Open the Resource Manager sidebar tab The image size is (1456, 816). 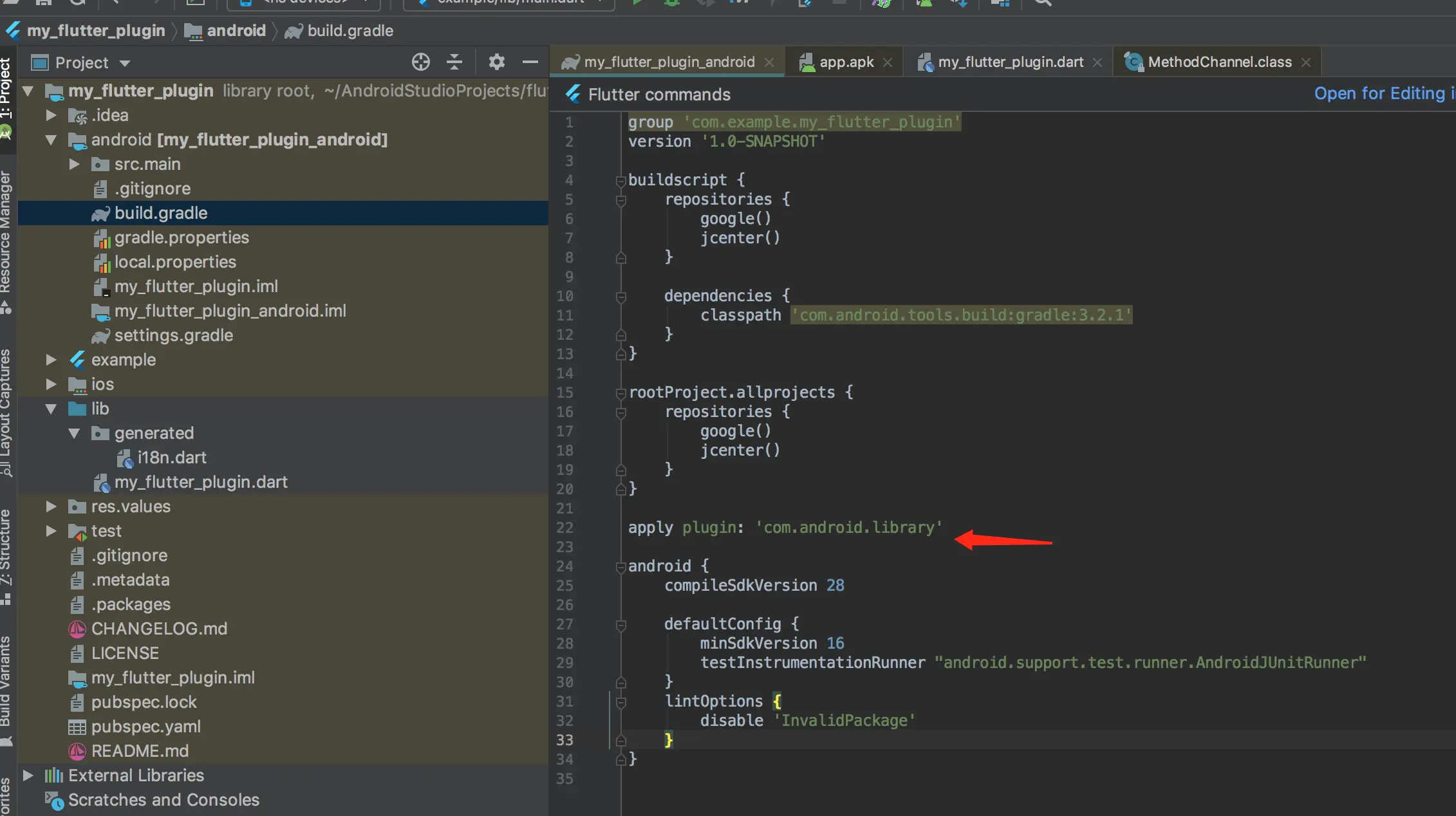[6, 232]
